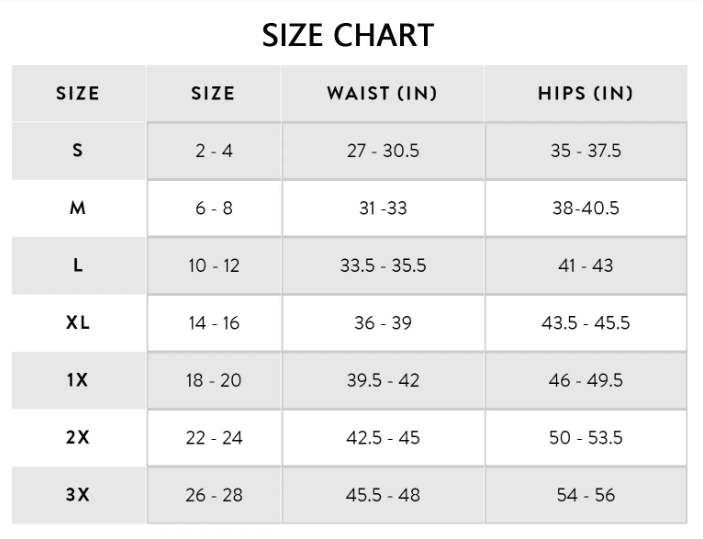Screen dimensions: 703x539
Task: Select the HIPS (IN) column header
Action: coord(585,94)
